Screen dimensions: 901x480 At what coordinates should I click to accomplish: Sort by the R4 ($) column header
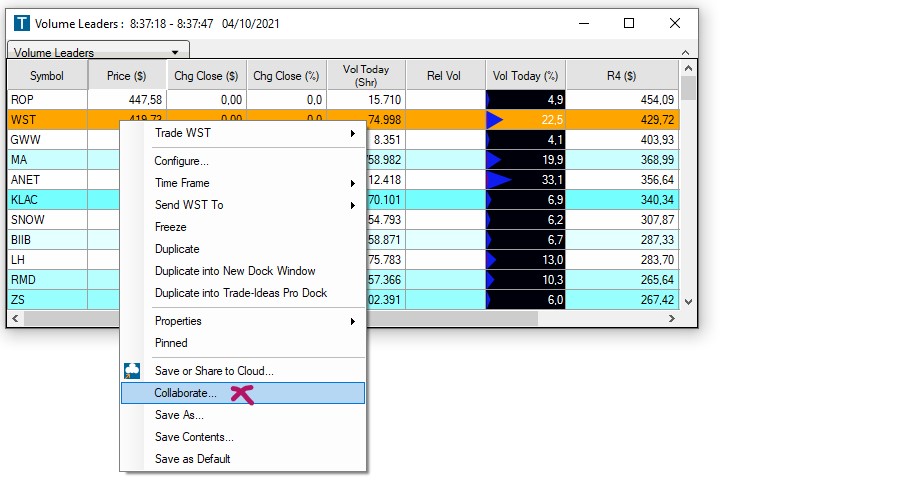pos(622,75)
